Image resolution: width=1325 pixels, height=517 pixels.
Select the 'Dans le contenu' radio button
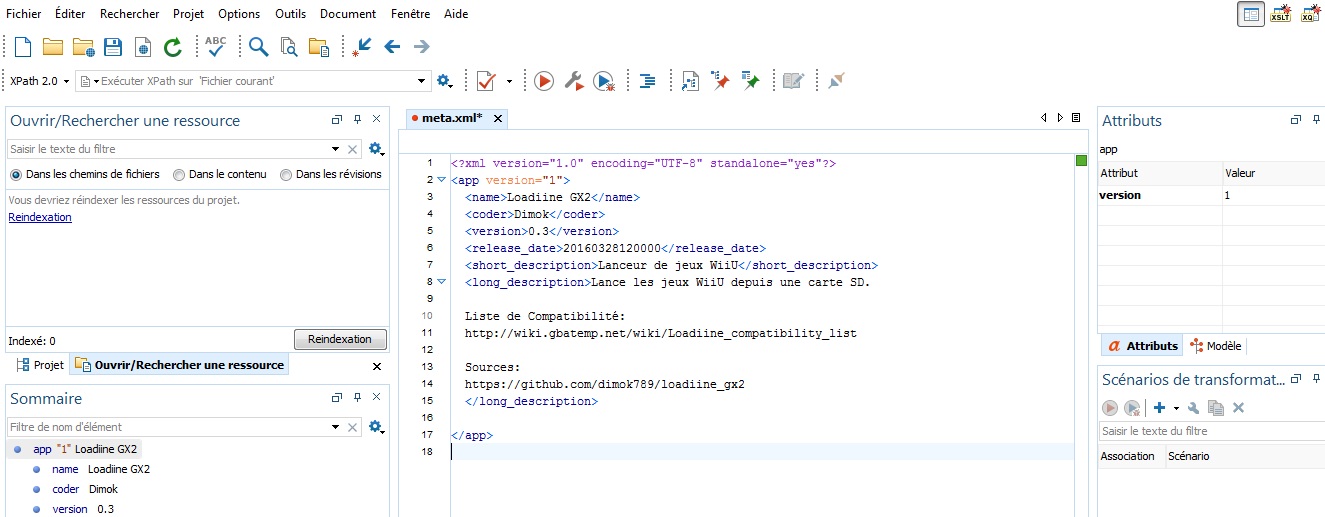(179, 174)
